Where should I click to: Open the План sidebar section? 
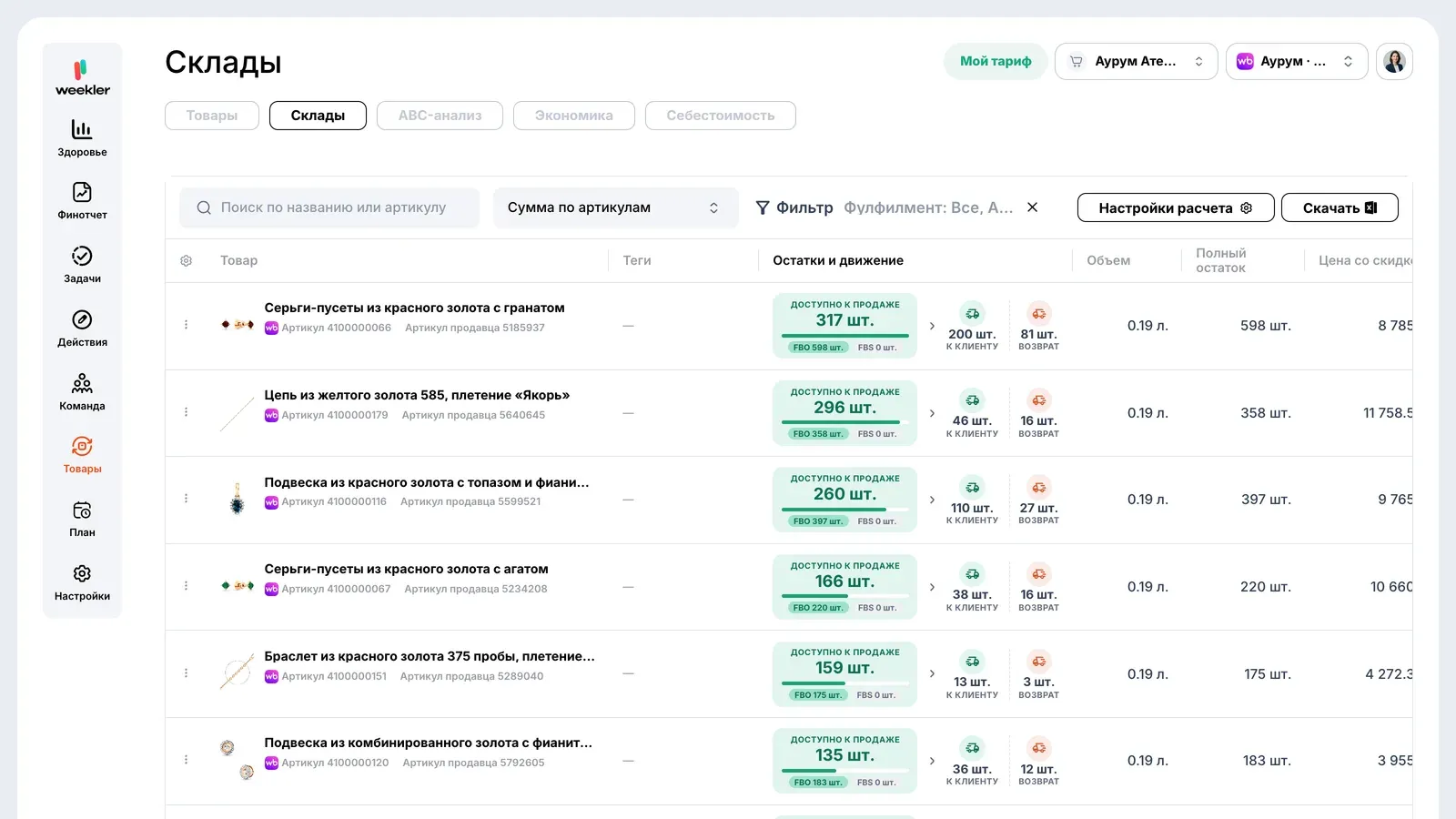coord(82,519)
